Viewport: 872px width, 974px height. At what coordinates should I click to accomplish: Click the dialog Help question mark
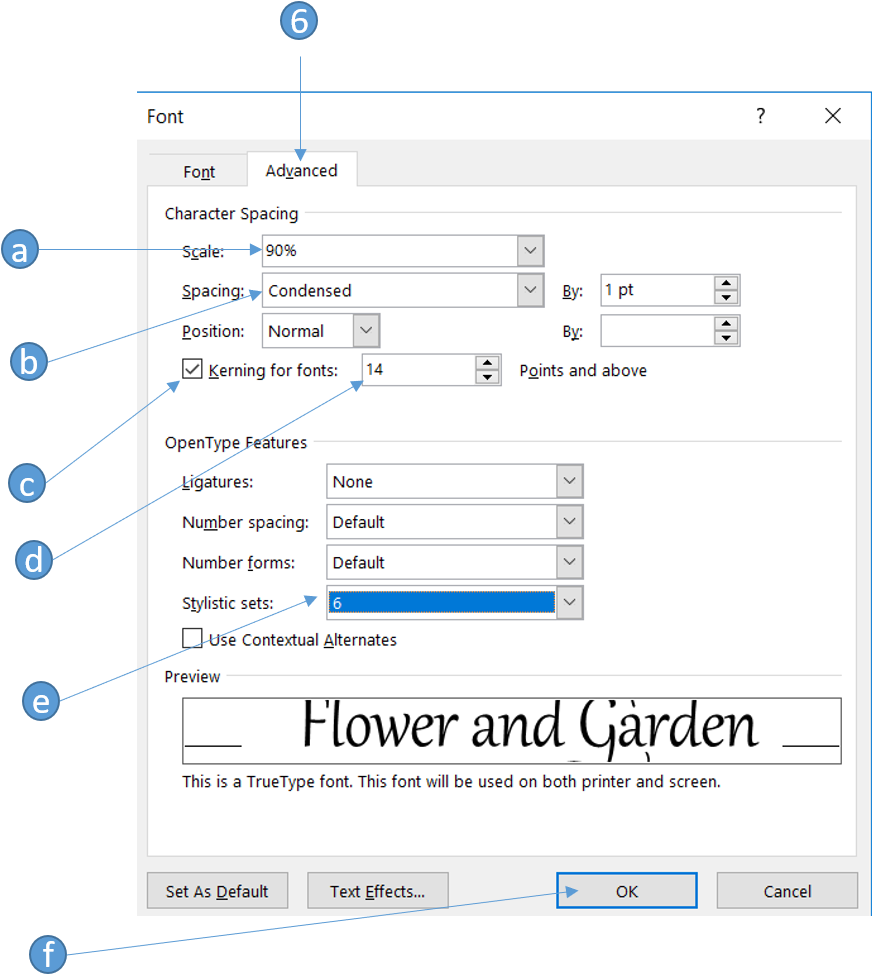(x=760, y=116)
